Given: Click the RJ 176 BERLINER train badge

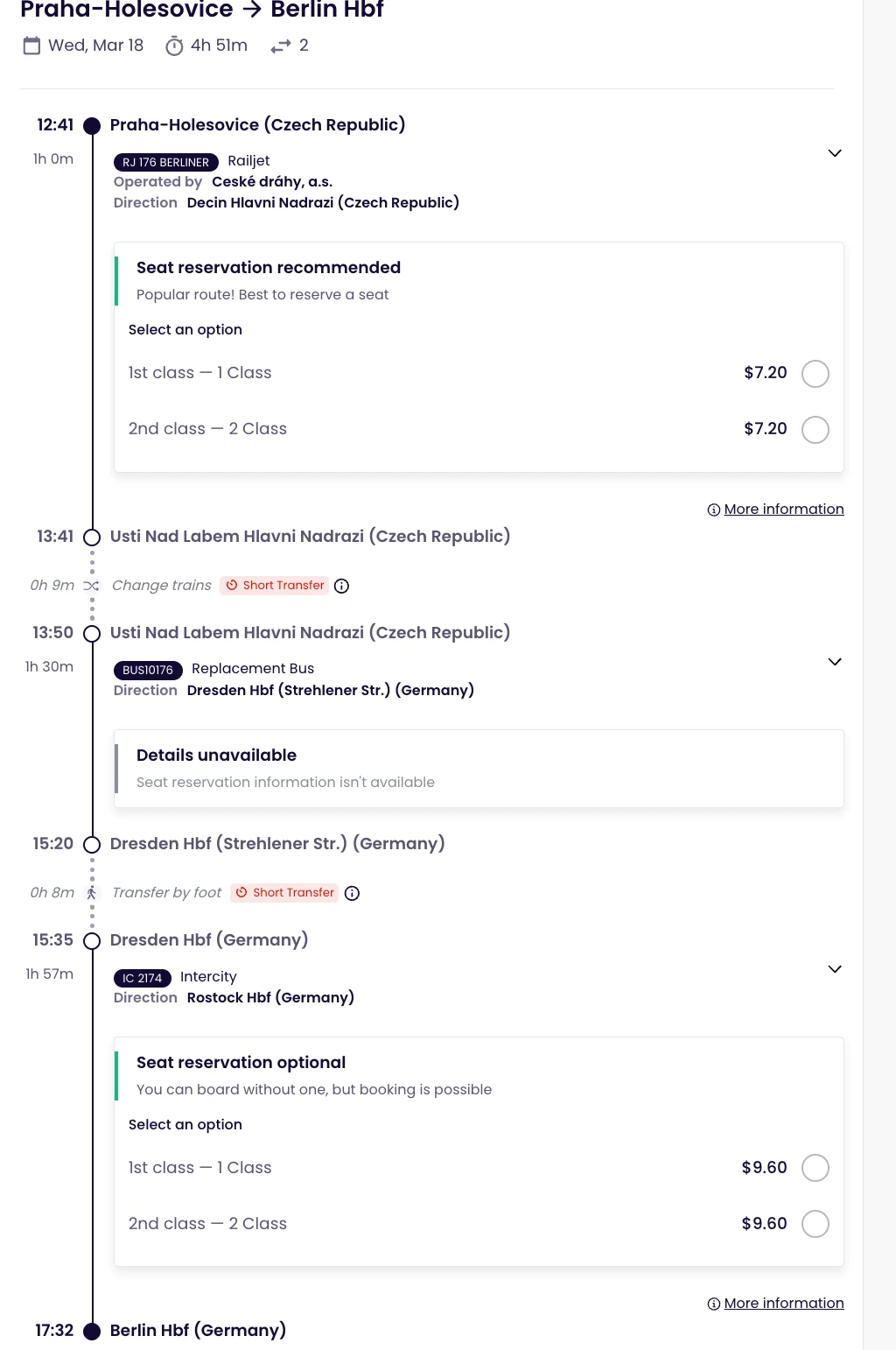Looking at the screenshot, I should (x=165, y=162).
